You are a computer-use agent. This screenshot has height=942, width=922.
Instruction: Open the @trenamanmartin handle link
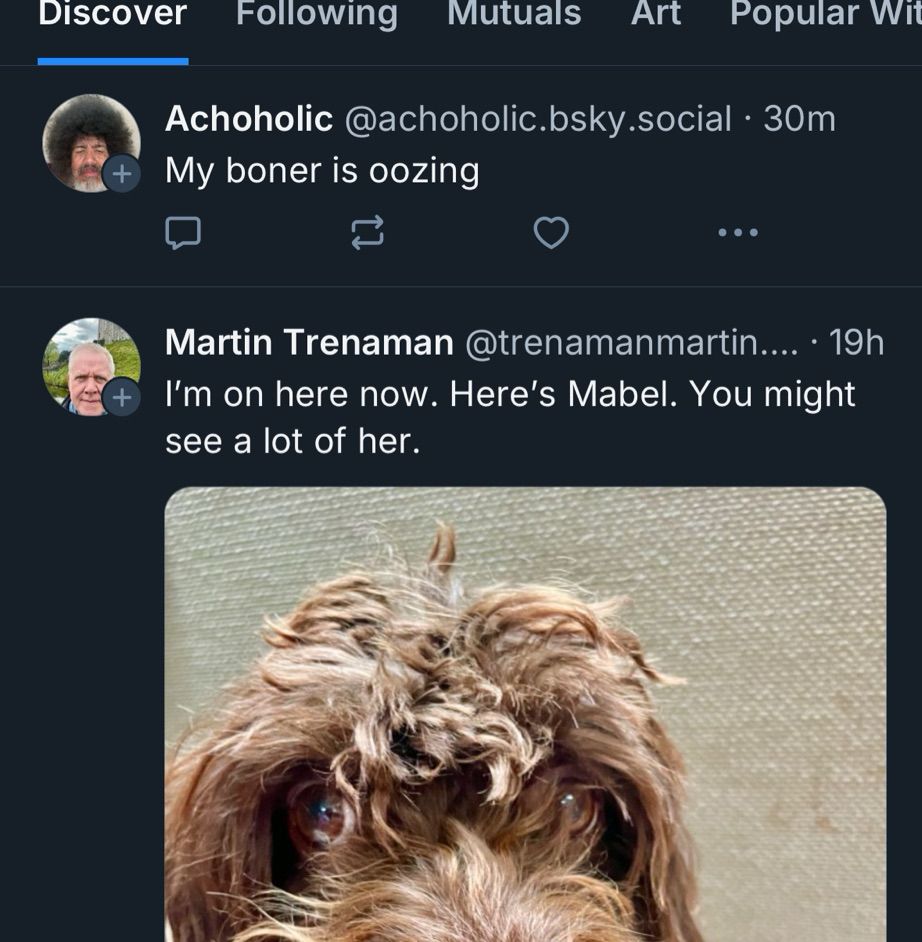point(631,343)
